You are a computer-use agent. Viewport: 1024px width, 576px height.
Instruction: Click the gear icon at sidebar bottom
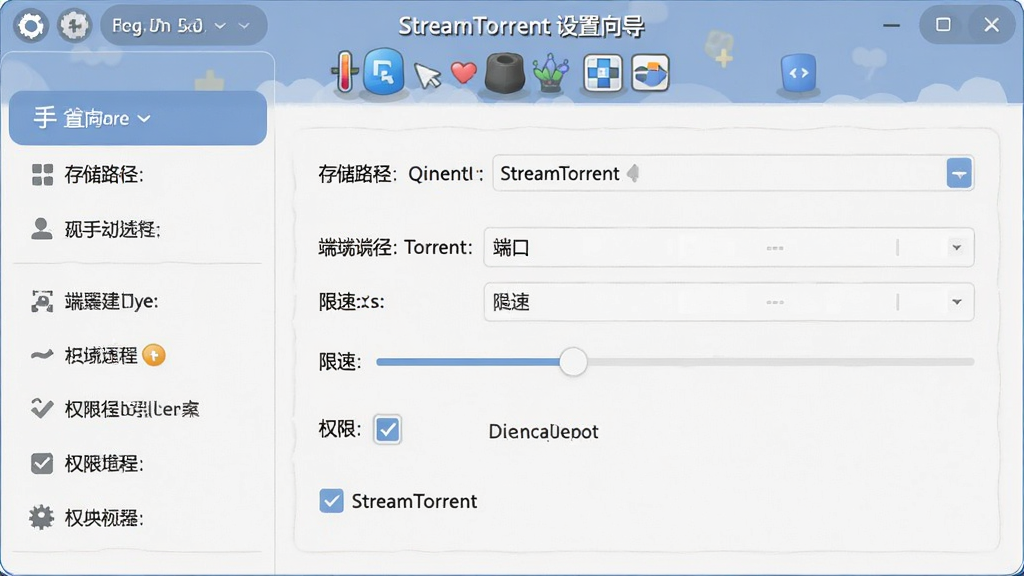coord(42,517)
